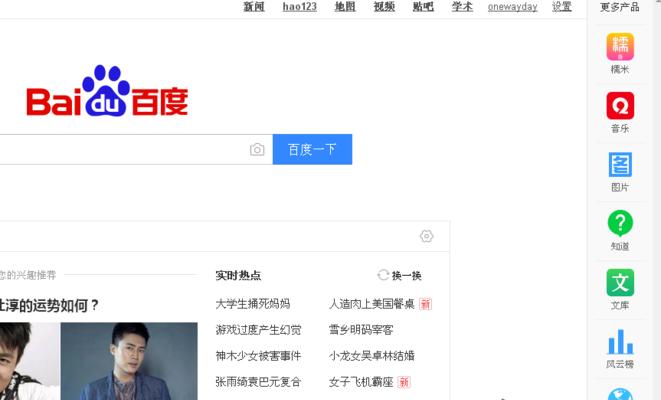
Task: Open the cropped face photo thumbnail
Action: [30, 361]
